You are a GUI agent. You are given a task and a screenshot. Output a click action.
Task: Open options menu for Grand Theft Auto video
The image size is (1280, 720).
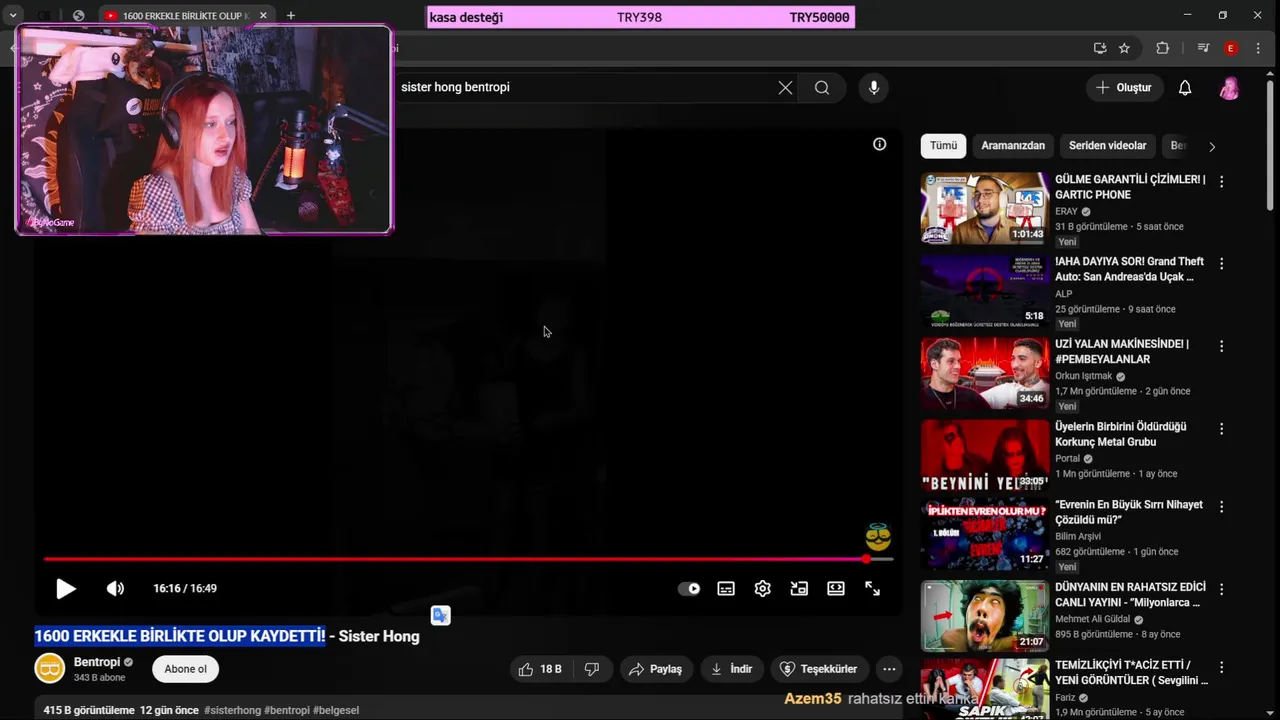(1221, 264)
